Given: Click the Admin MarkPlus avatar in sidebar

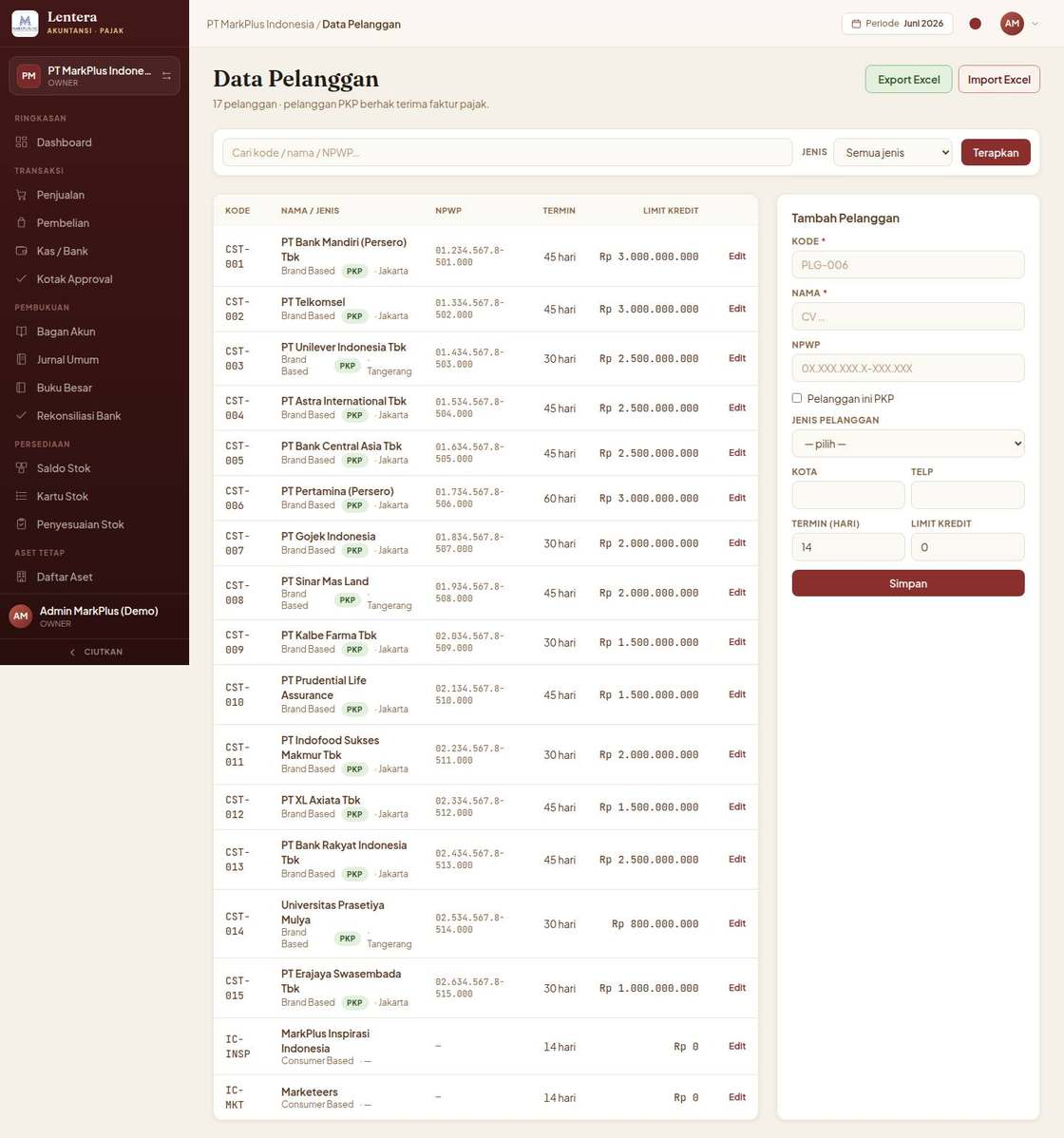Looking at the screenshot, I should tap(20, 616).
